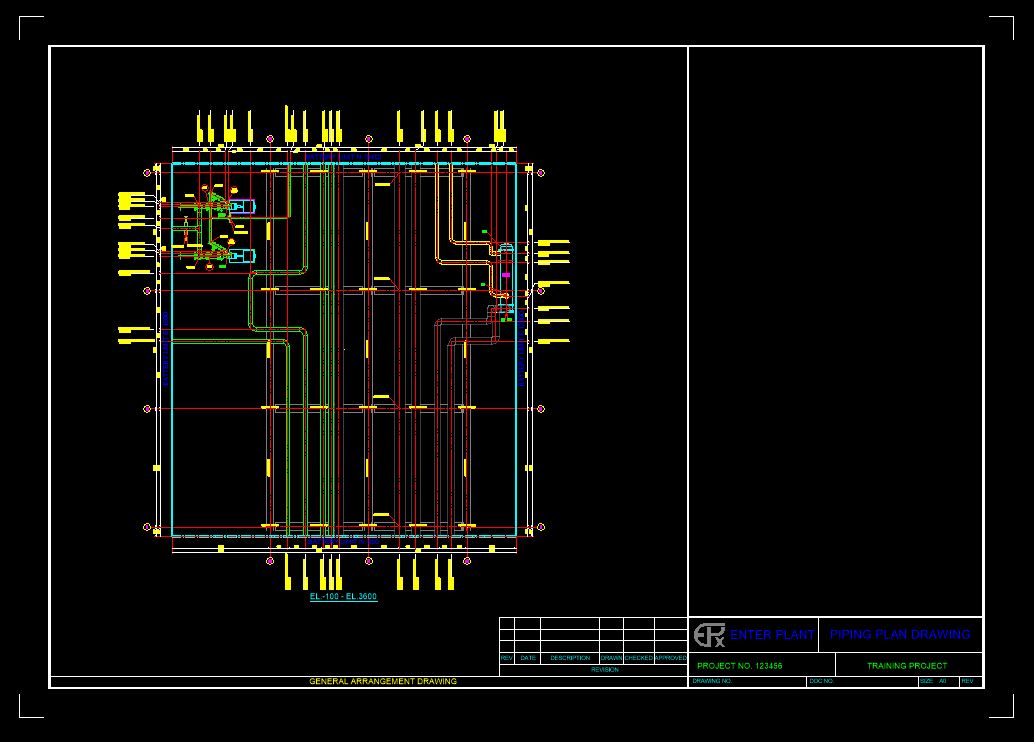Image resolution: width=1034 pixels, height=742 pixels.
Task: Click the DOC NO. field in title block
Action: (x=822, y=682)
